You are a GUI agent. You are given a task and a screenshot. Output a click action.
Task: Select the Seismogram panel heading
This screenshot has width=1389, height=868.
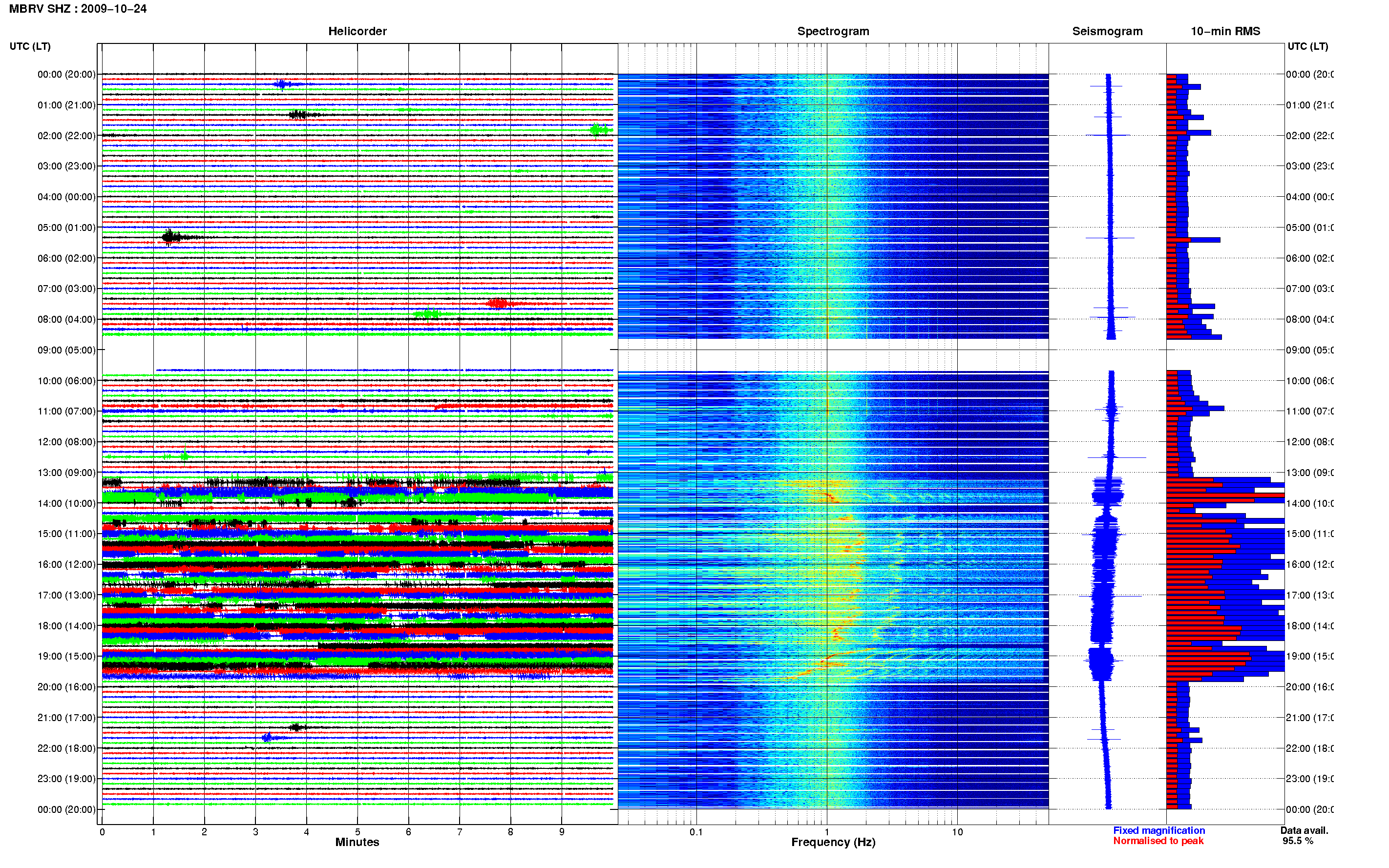click(x=1107, y=31)
